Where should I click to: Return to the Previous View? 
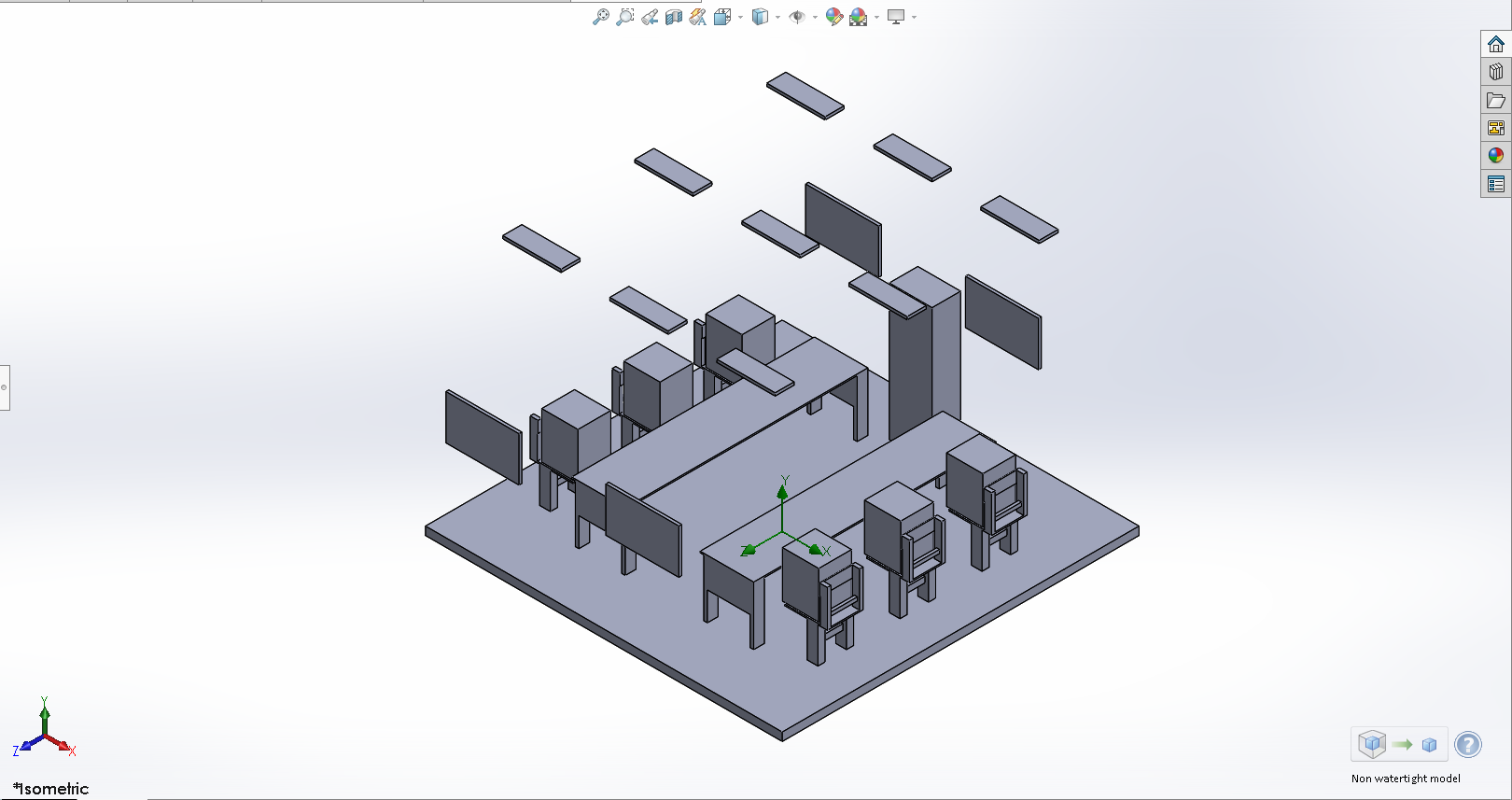coord(650,17)
